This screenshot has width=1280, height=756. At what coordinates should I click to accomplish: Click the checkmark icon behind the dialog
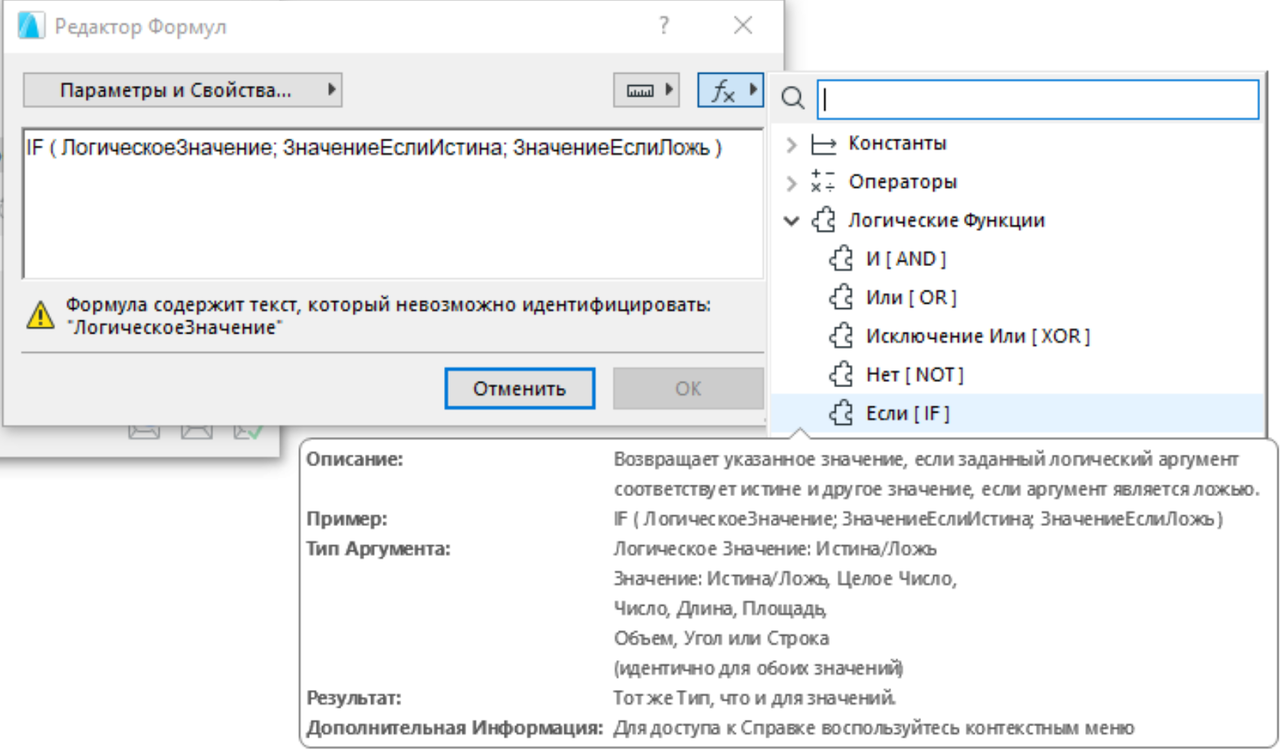tap(248, 431)
